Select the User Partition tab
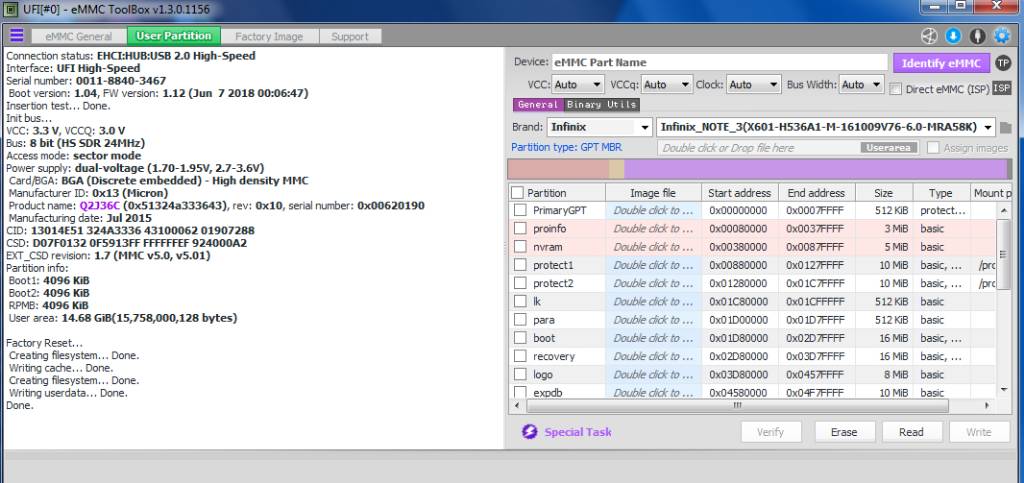 pyautogui.click(x=174, y=36)
